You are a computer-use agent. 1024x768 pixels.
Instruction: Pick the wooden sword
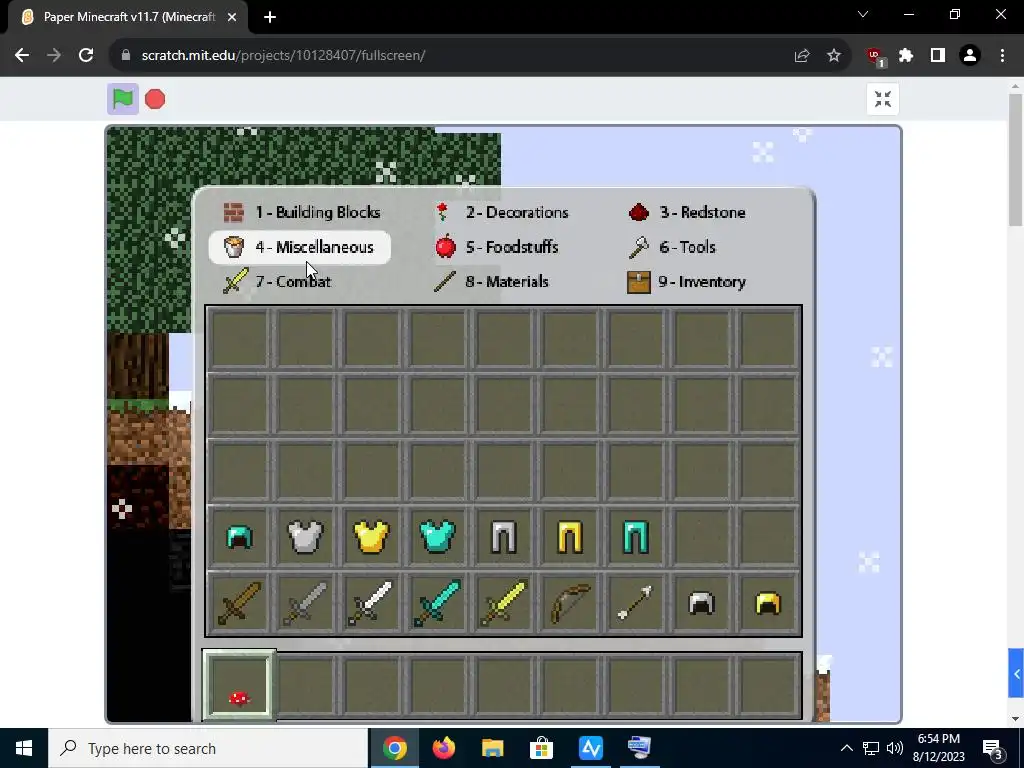239,603
